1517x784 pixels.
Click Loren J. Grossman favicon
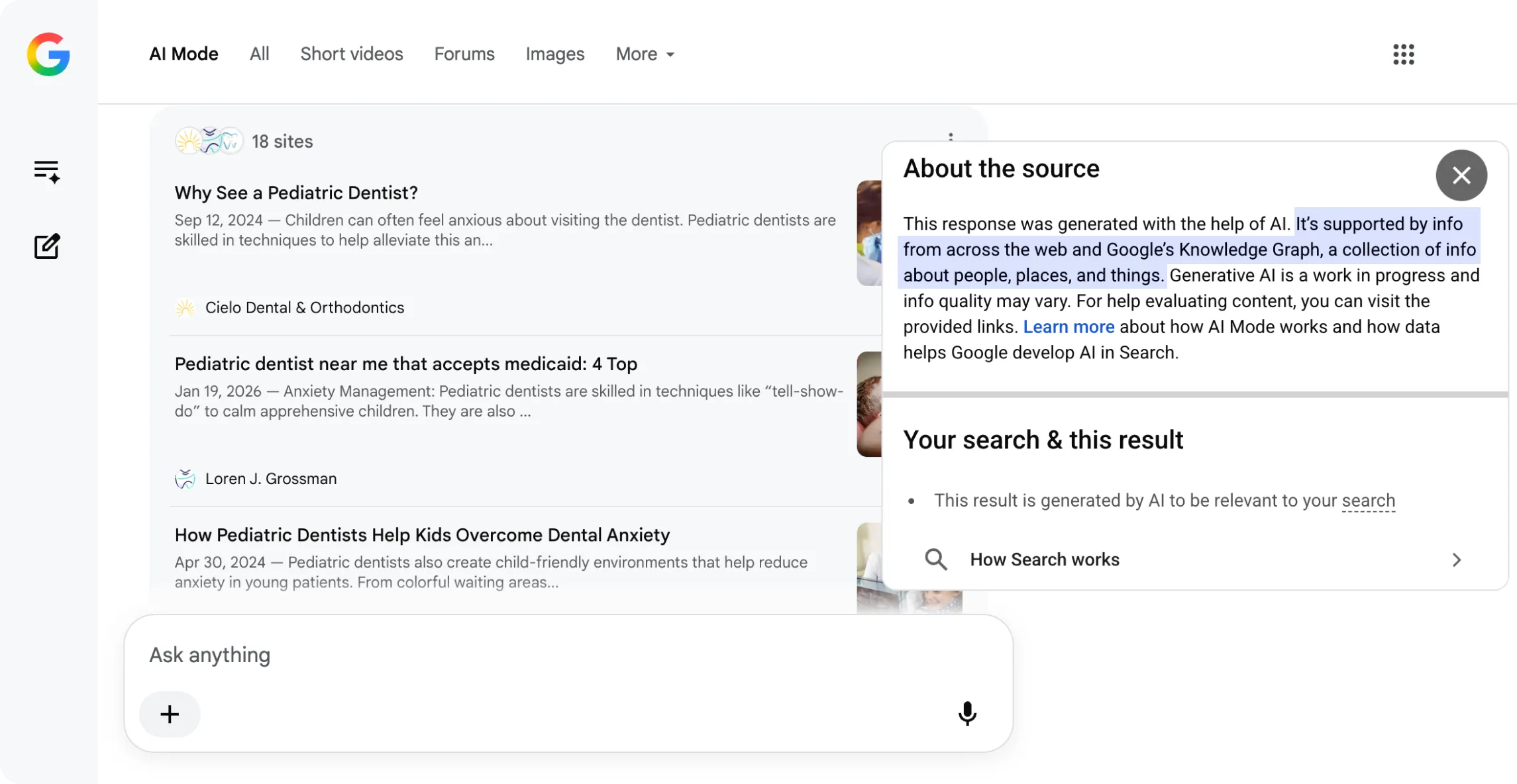pos(185,479)
